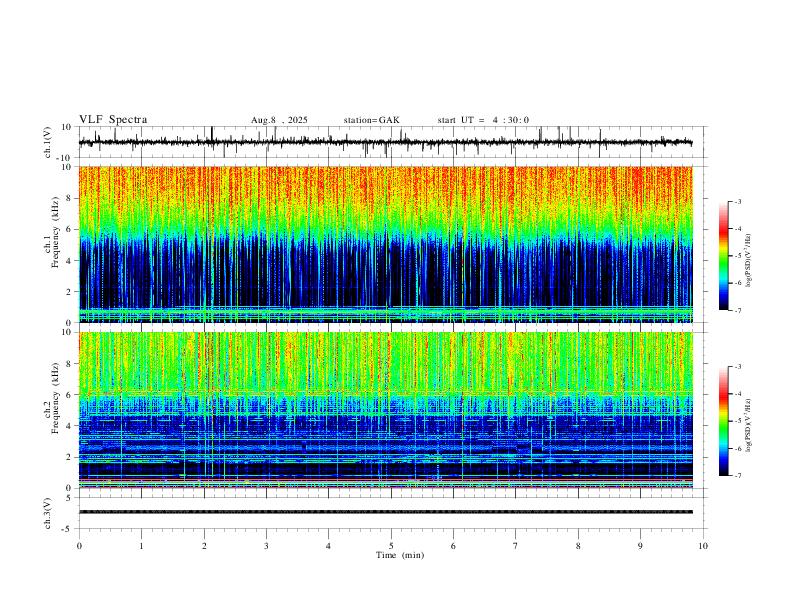Viewport: 792px width, 612px height.
Task: Click time axis tick label "8"
Action: [x=578, y=546]
